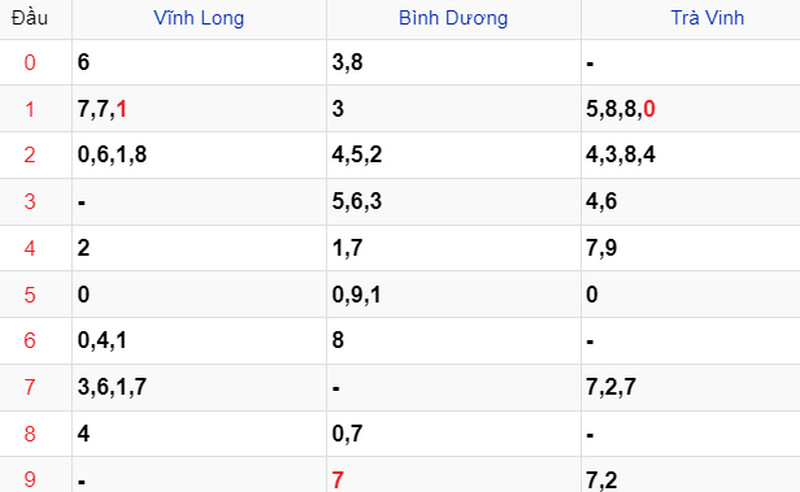
Task: Open the Bình Dương header link
Action: [453, 18]
